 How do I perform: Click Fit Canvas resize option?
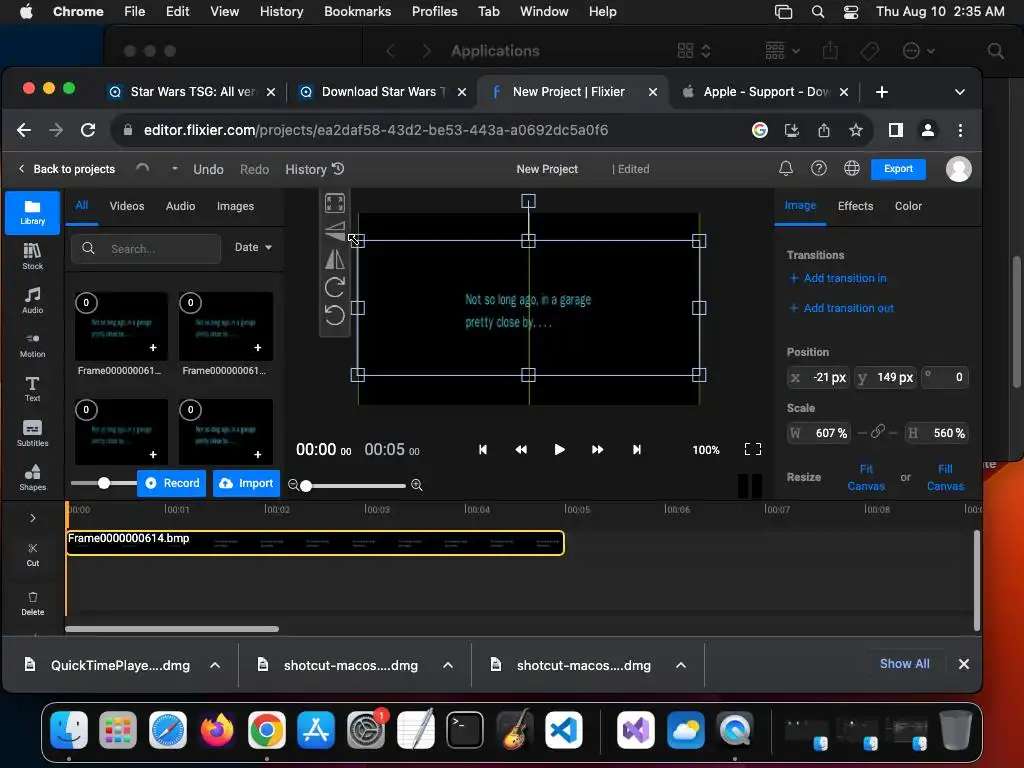(866, 477)
